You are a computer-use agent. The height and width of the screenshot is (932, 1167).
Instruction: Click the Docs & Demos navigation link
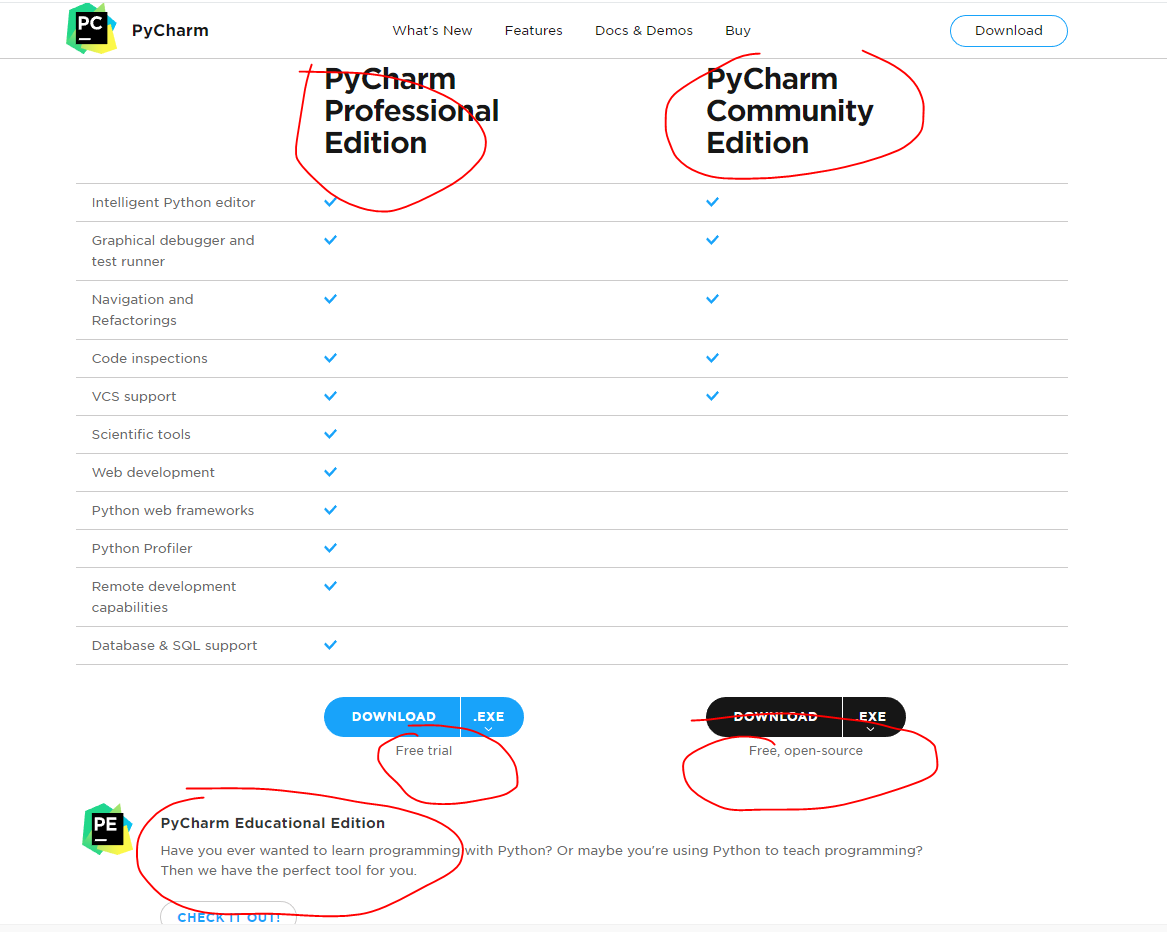coord(643,30)
